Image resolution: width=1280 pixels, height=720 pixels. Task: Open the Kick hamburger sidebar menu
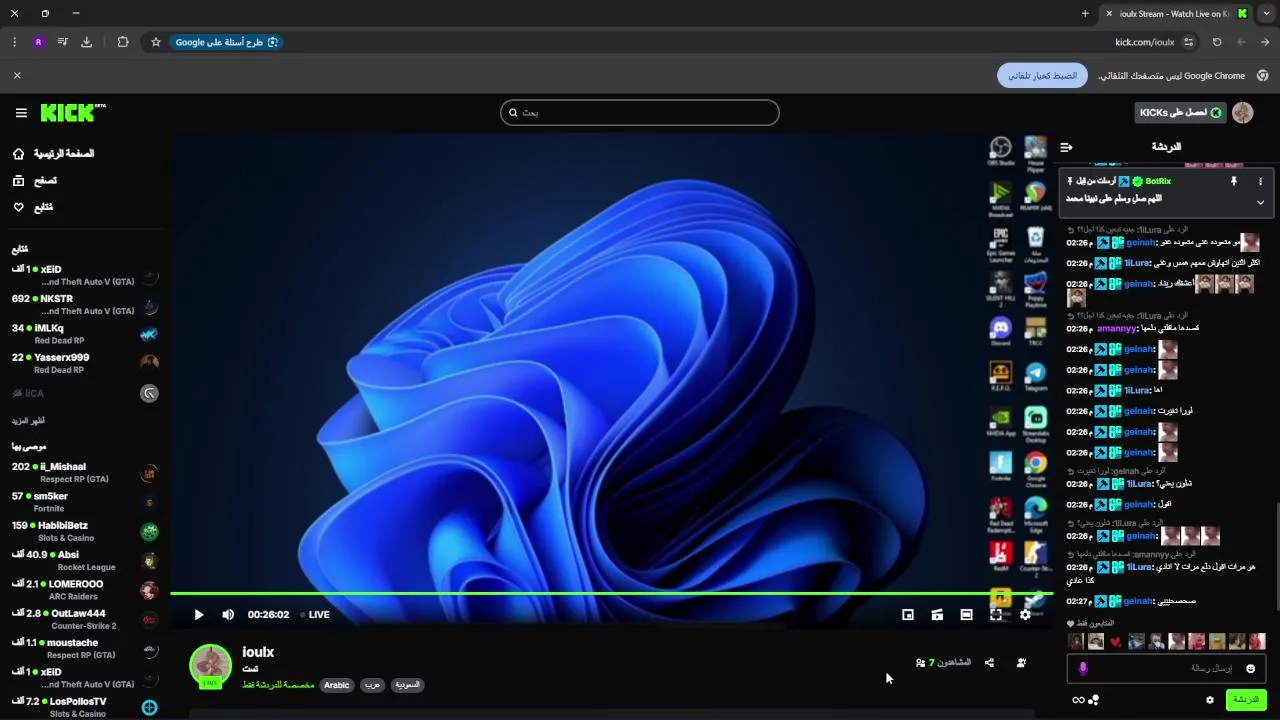(21, 113)
